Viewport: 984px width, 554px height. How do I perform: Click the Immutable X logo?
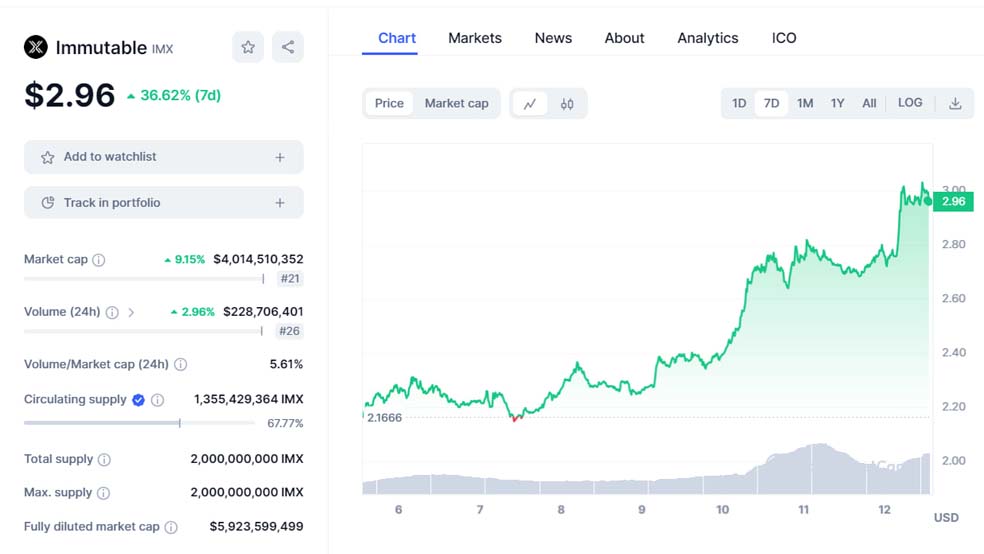[x=36, y=47]
